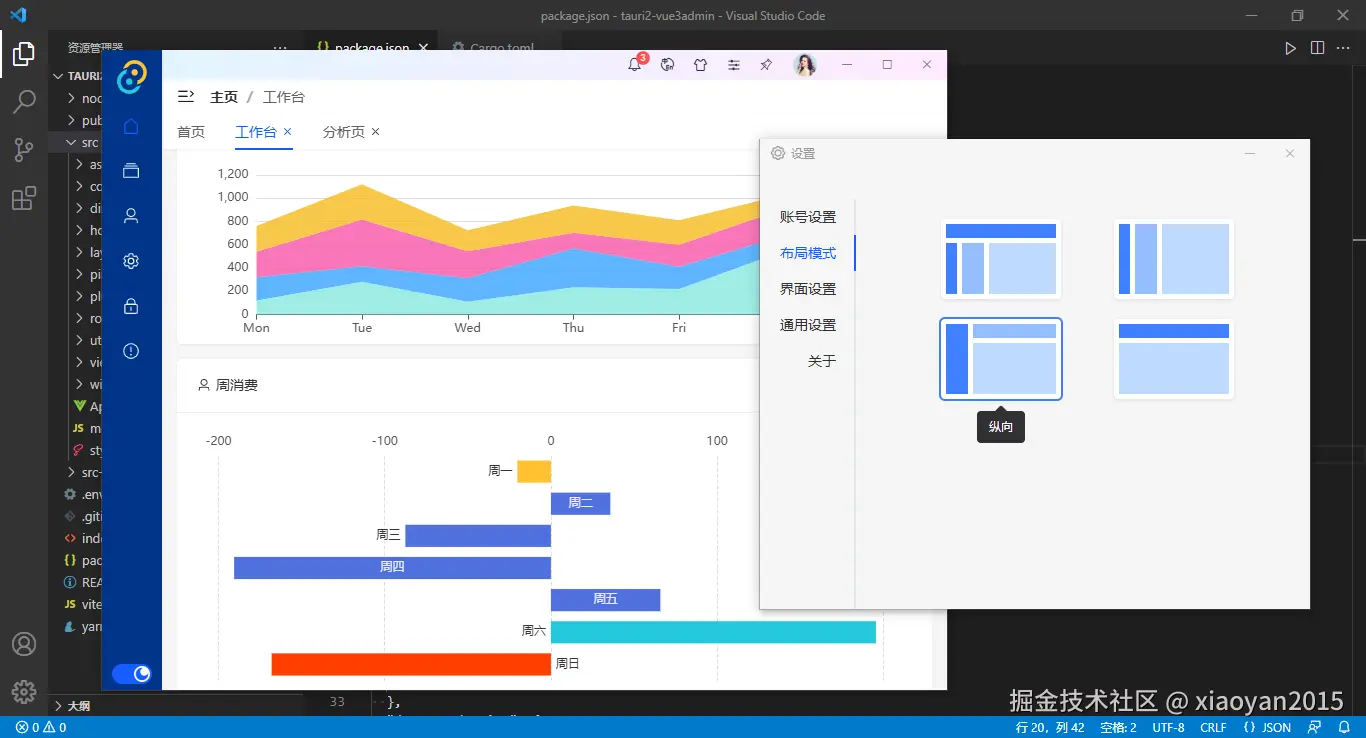Click the language switch globe icon

pos(668,65)
